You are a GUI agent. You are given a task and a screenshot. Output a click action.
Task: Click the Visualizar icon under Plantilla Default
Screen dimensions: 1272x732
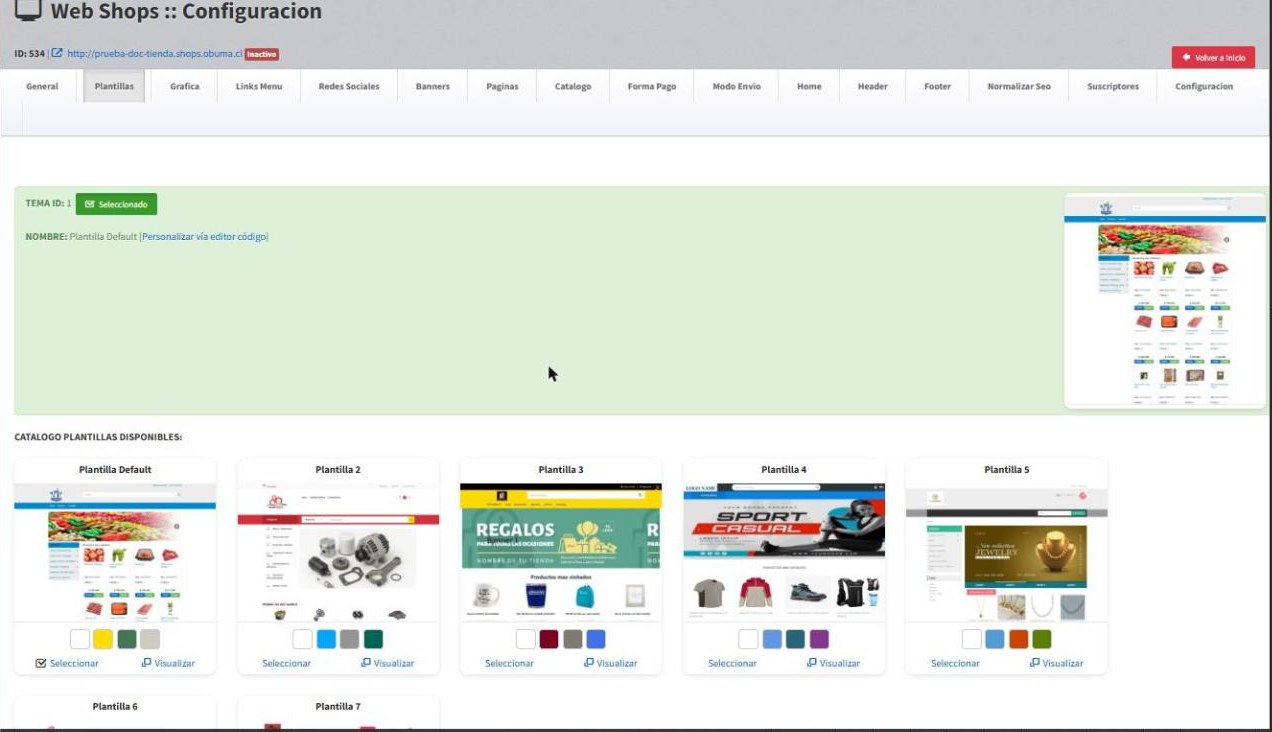point(146,663)
